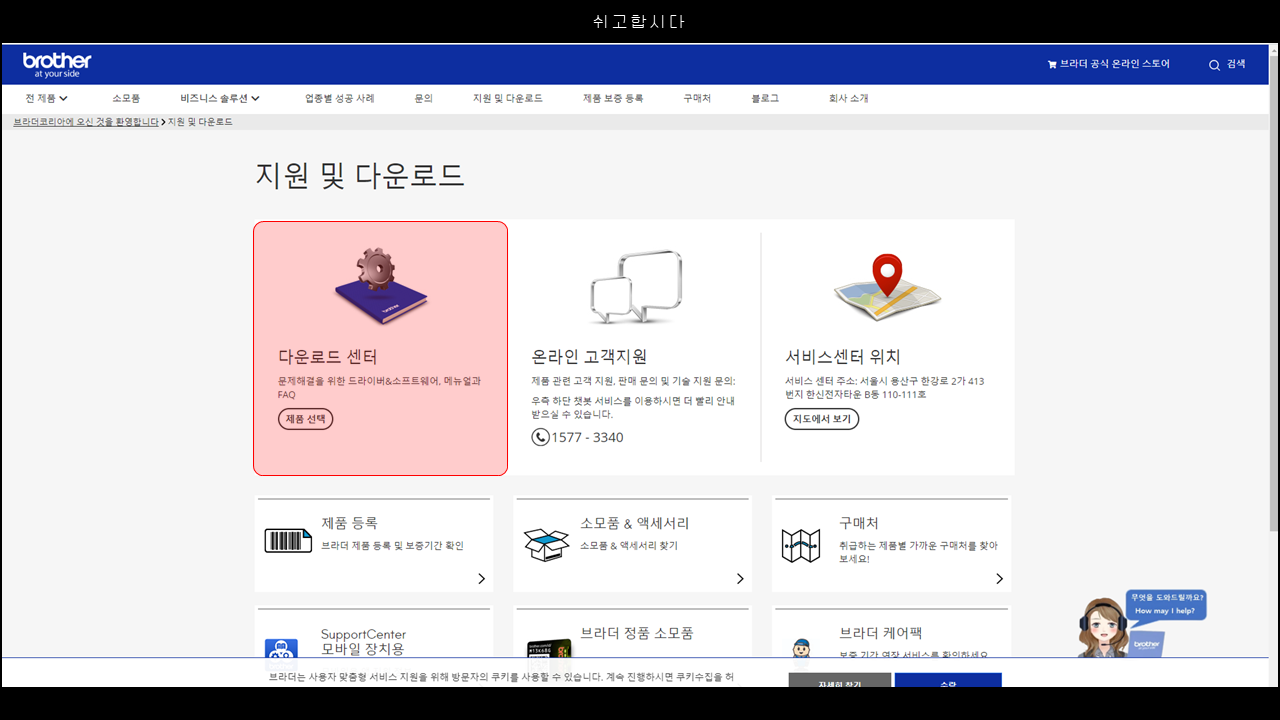Open the 지원 및 다운로드 menu item
This screenshot has height=720, width=1280.
(x=508, y=98)
